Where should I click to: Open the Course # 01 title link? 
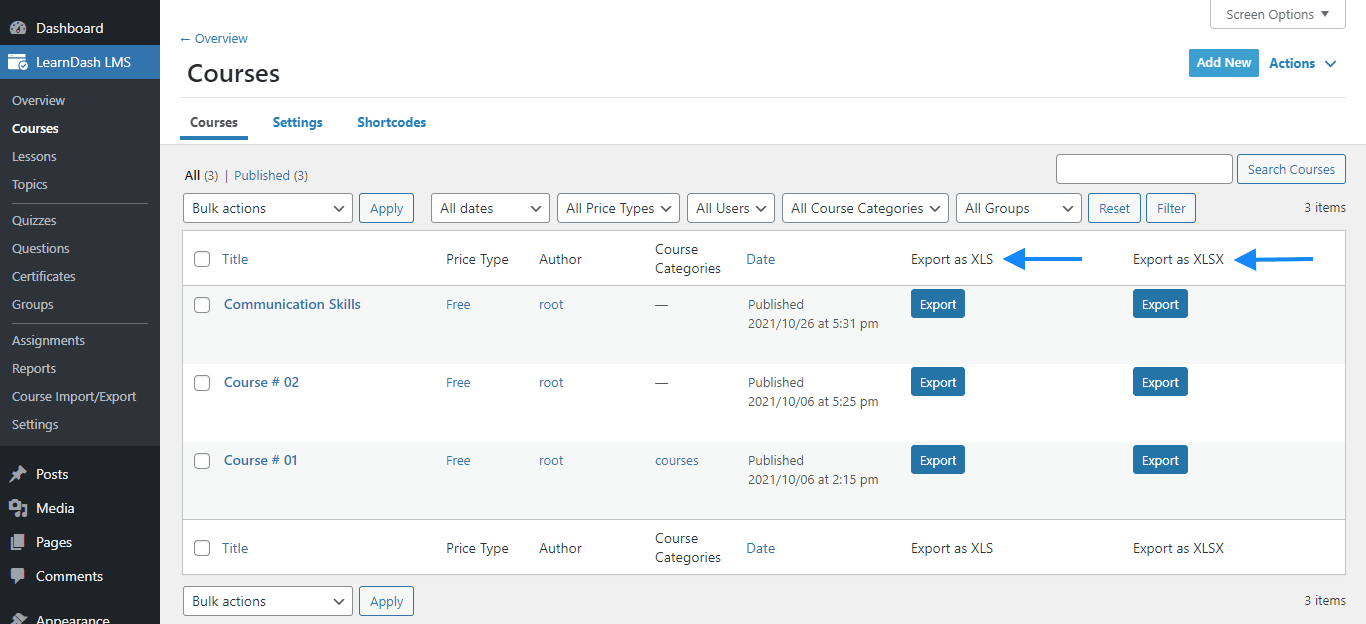point(260,460)
